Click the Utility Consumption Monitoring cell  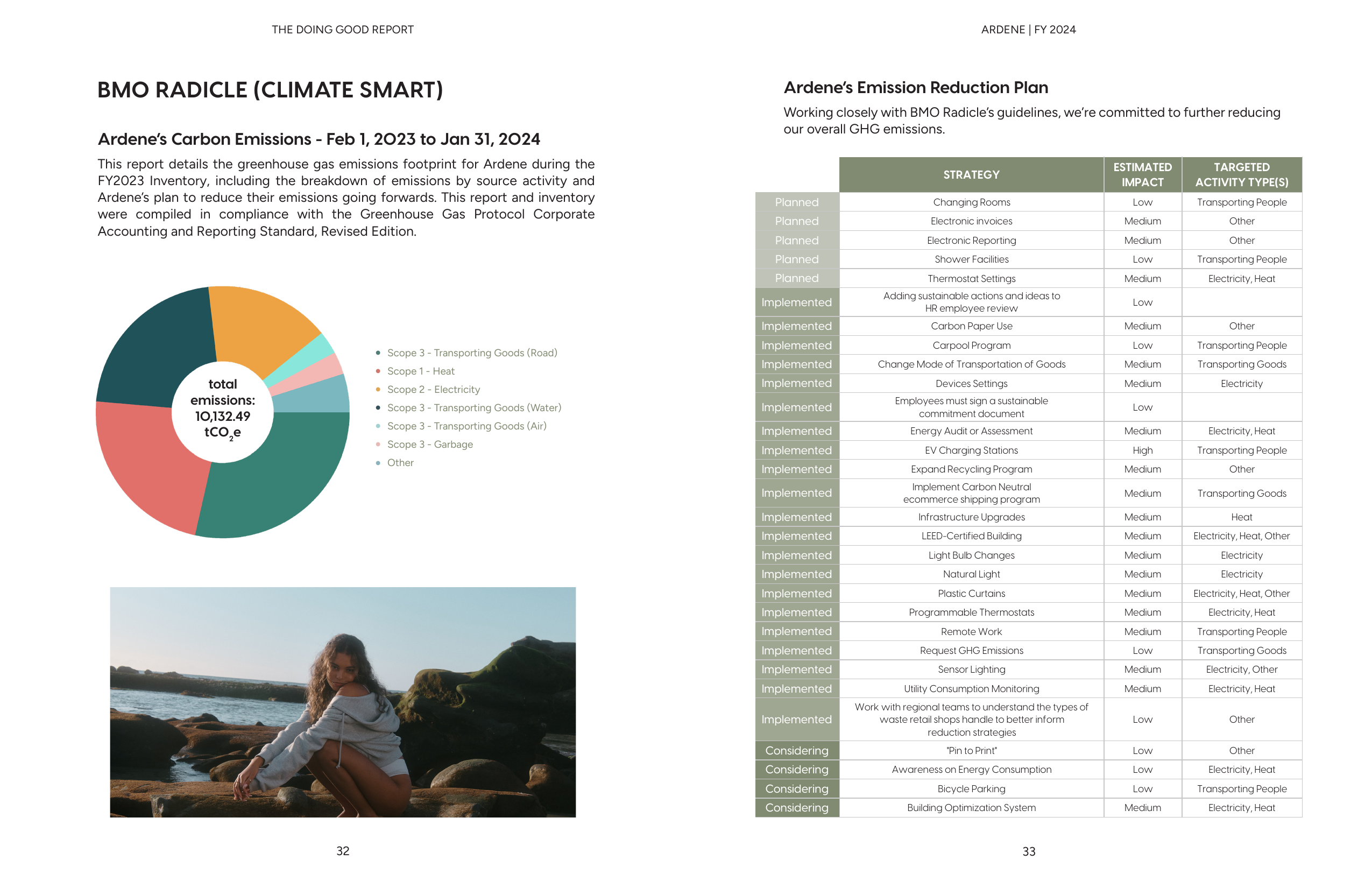971,689
